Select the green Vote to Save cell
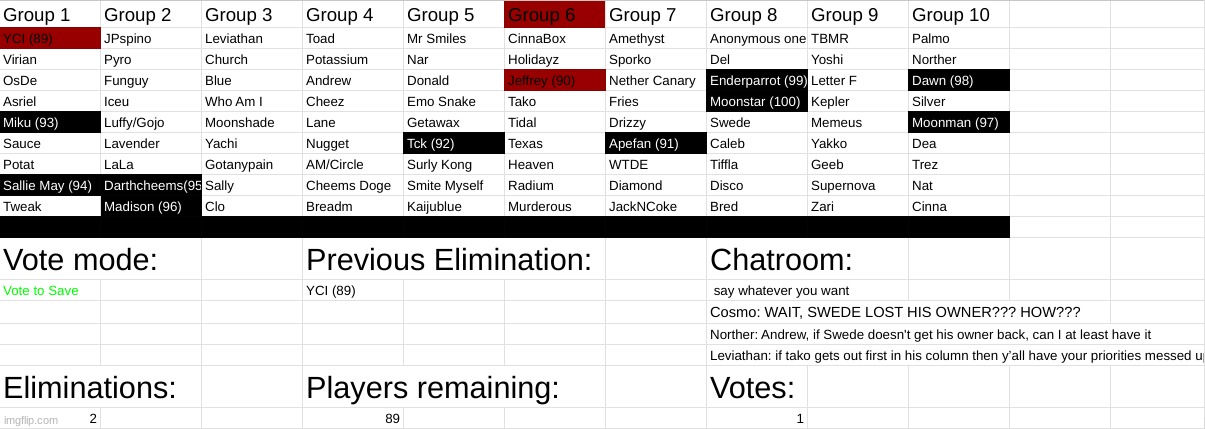The width and height of the screenshot is (1205, 429). (50, 291)
